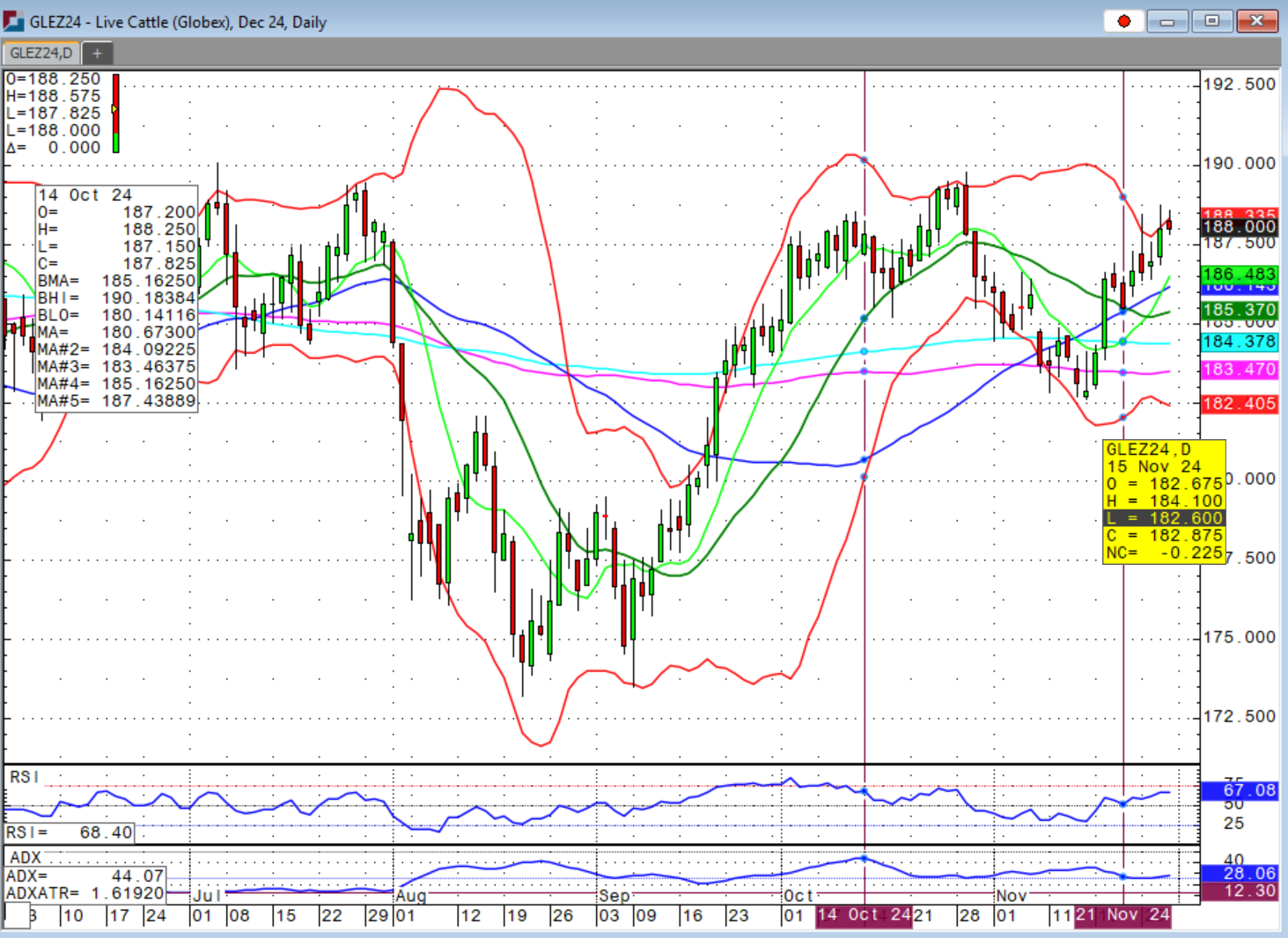
Task: Click the dark green 185.370 price tag
Action: pyautogui.click(x=1240, y=310)
